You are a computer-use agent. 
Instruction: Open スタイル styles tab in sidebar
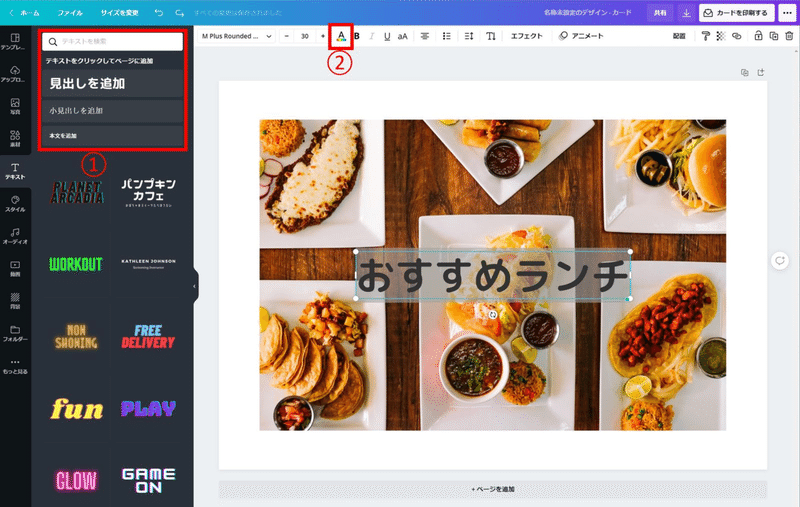(x=15, y=204)
